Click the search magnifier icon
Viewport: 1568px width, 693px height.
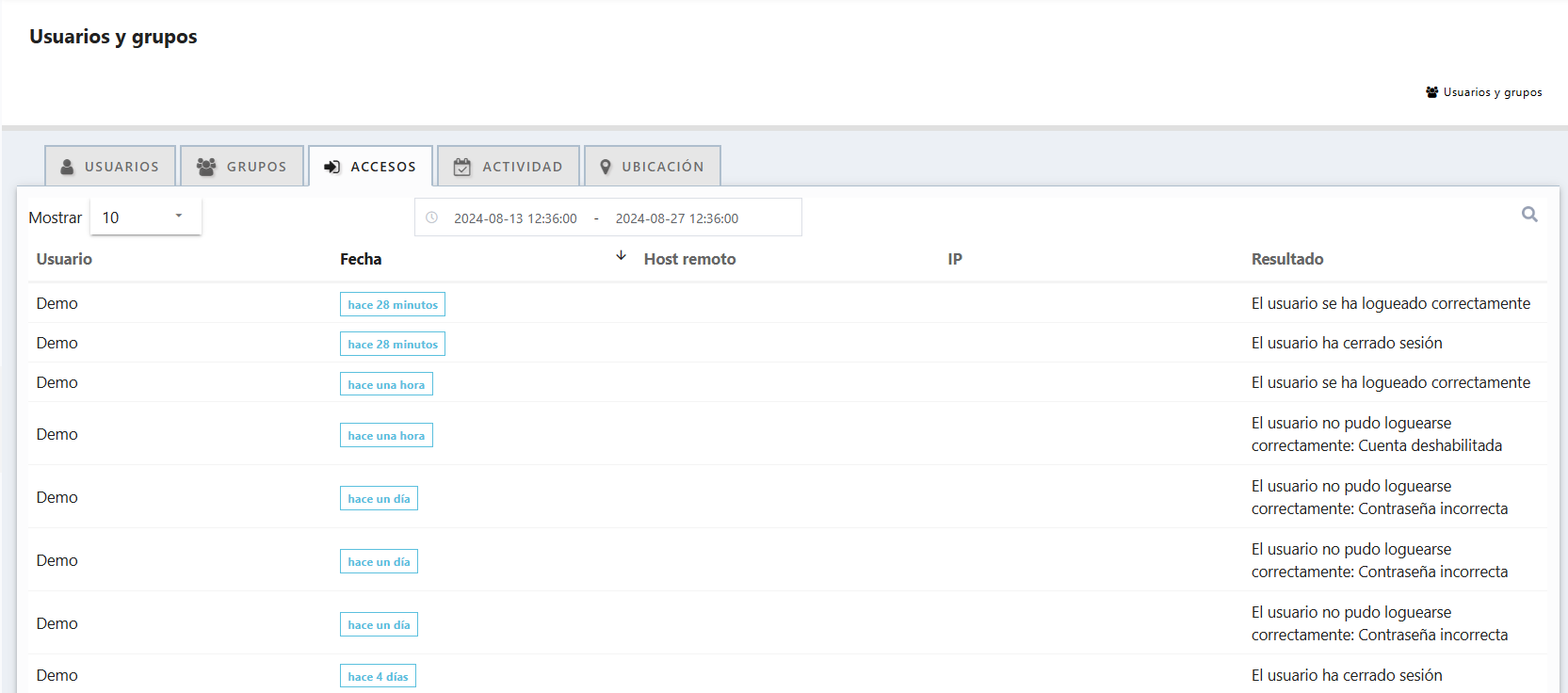tap(1529, 215)
